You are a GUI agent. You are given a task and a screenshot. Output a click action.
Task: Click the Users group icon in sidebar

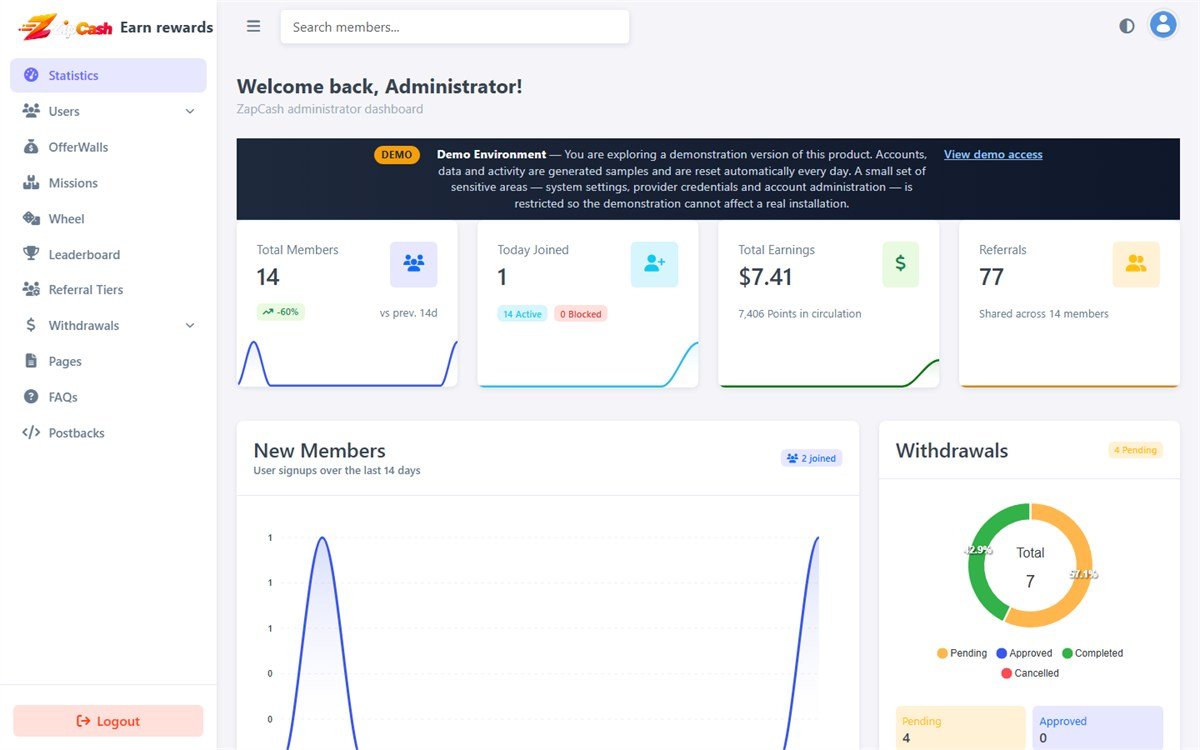pos(31,111)
